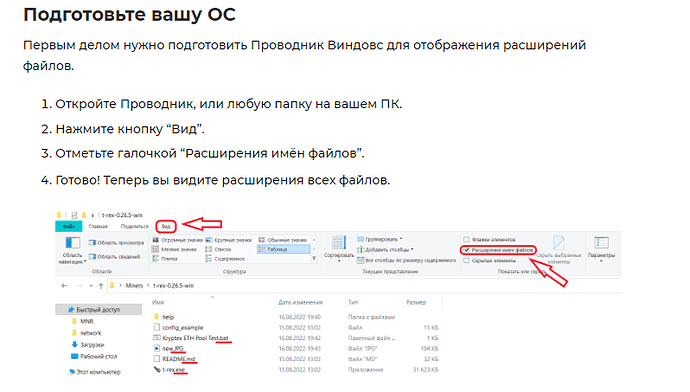Sort by Тип column header

coord(353,302)
